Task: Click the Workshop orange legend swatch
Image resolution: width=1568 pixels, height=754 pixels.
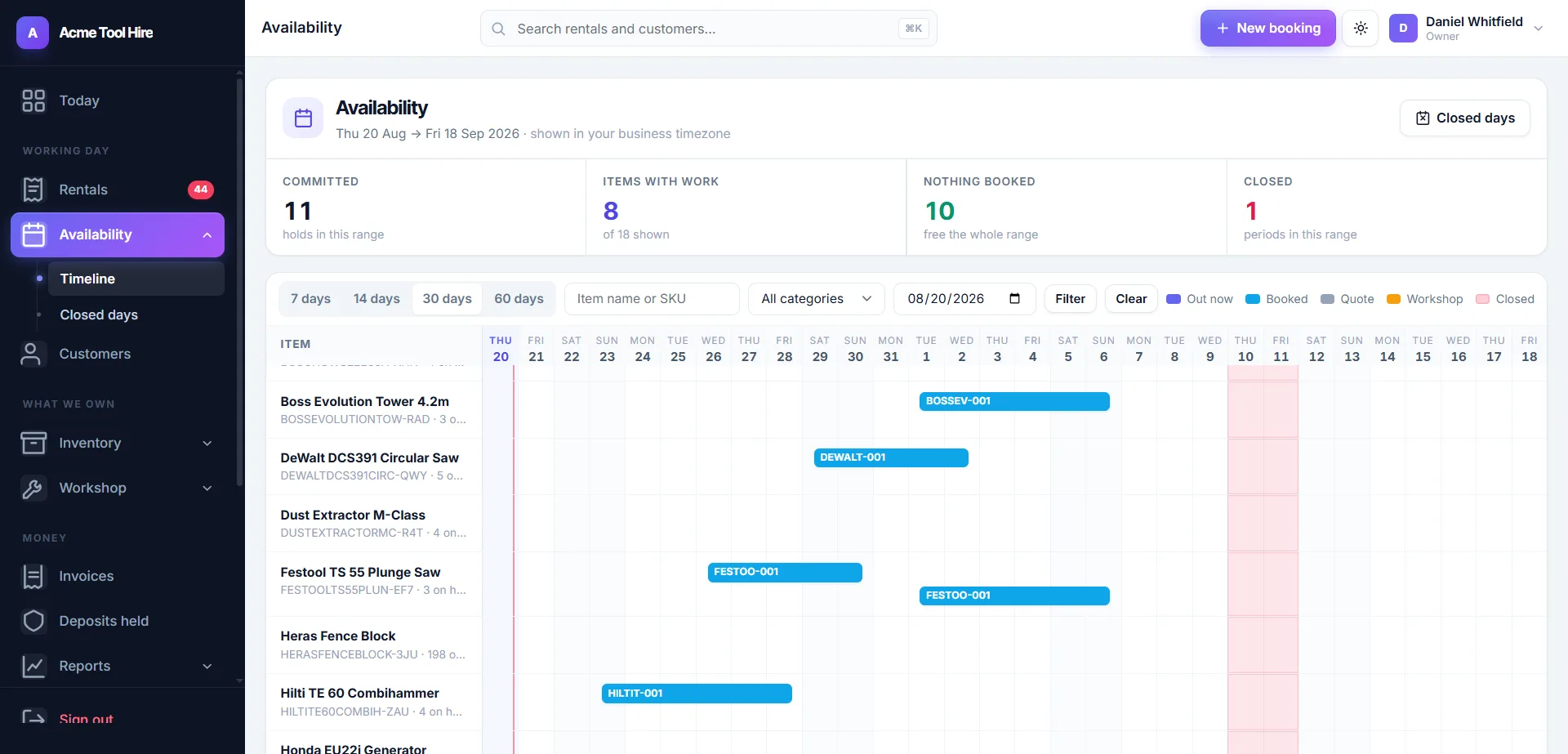Action: pos(1394,299)
